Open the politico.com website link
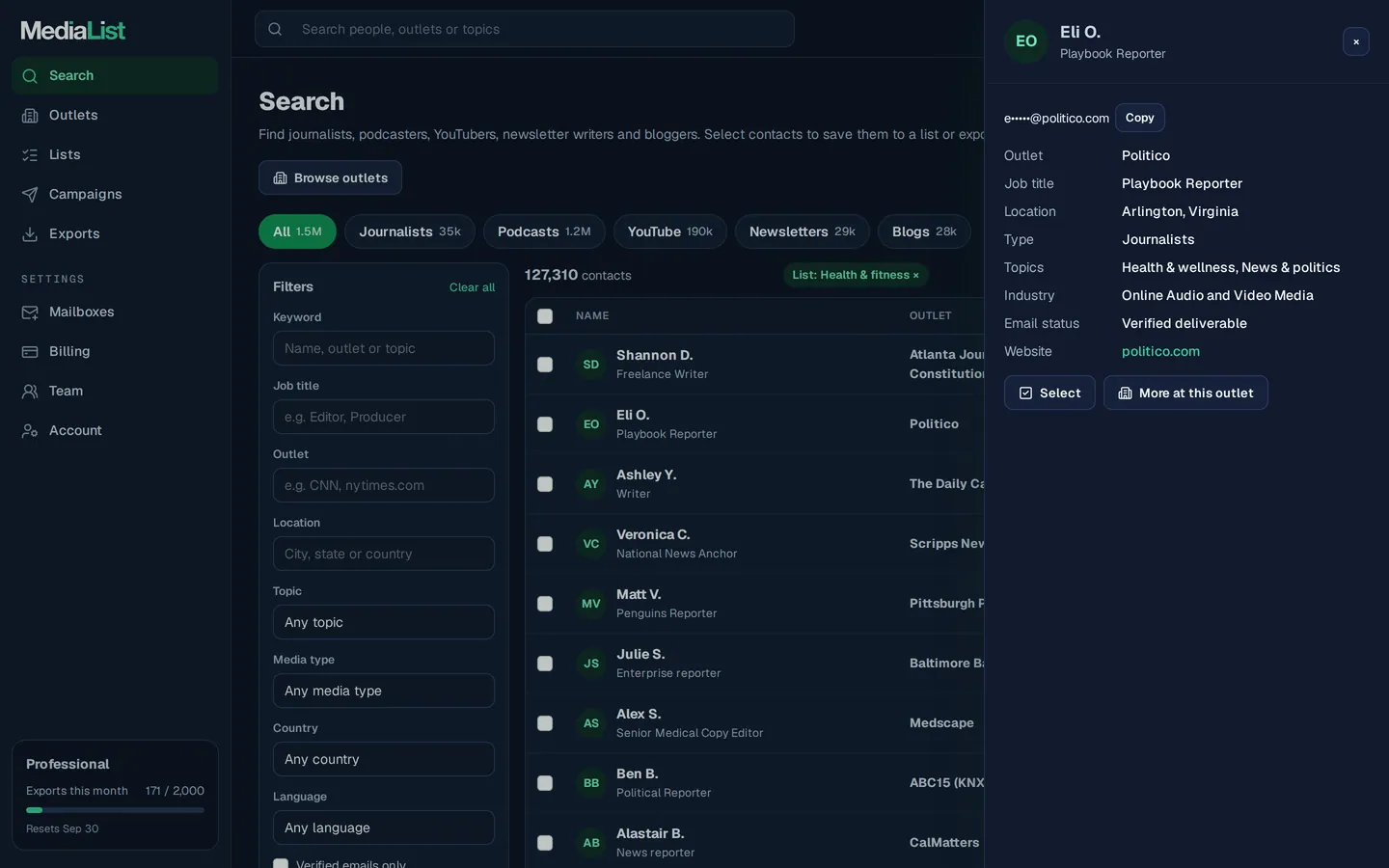 (1160, 351)
